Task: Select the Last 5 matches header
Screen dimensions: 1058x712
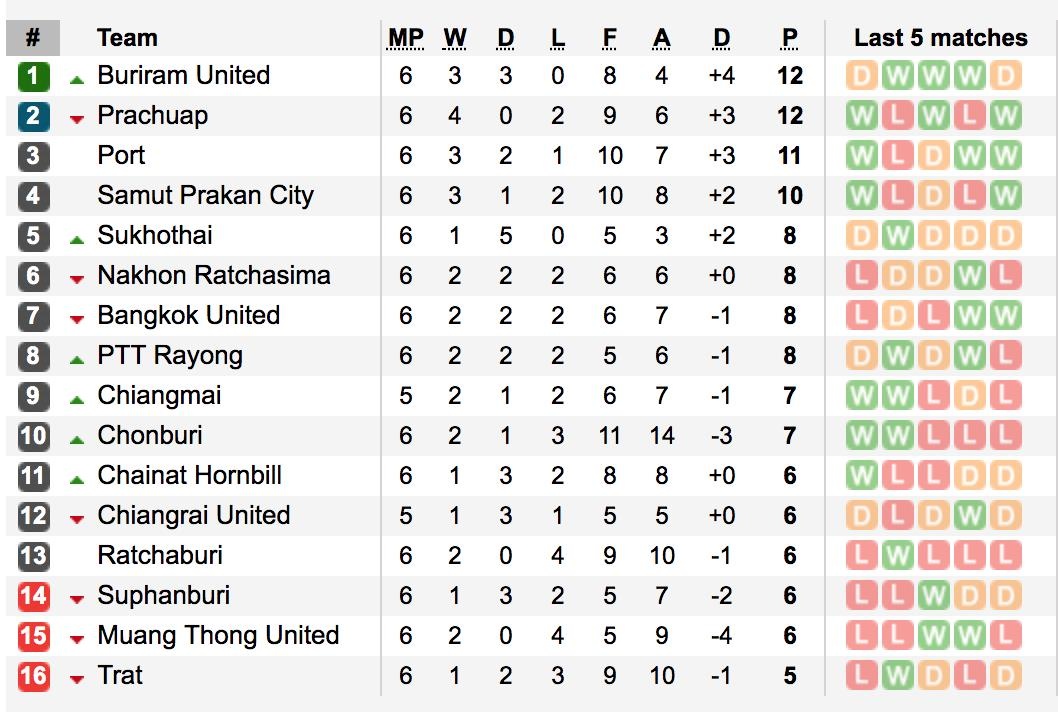Action: [x=940, y=37]
